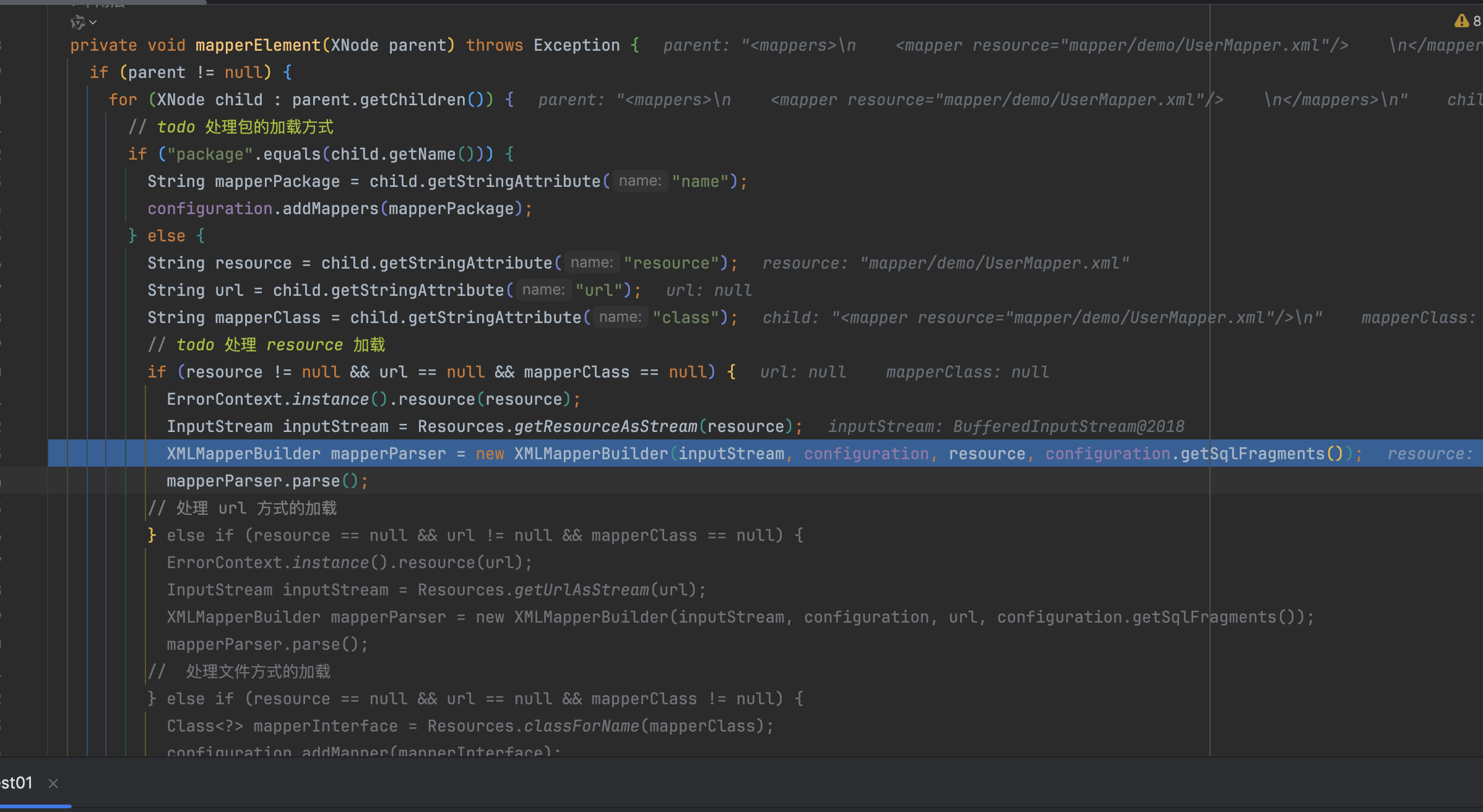Click the getResourceAsStream method call
The image size is (1483, 812).
tap(606, 426)
